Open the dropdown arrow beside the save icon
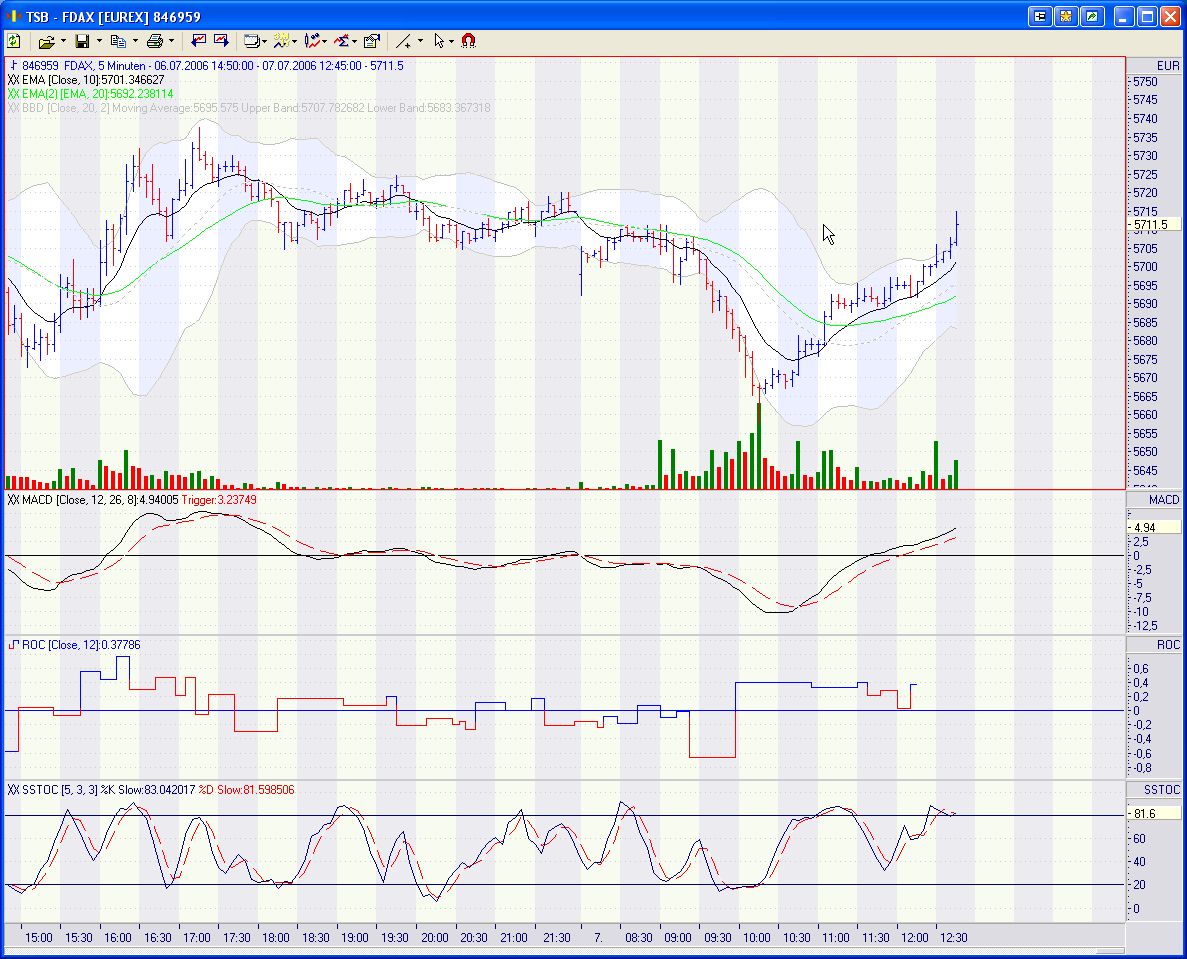 coord(99,41)
